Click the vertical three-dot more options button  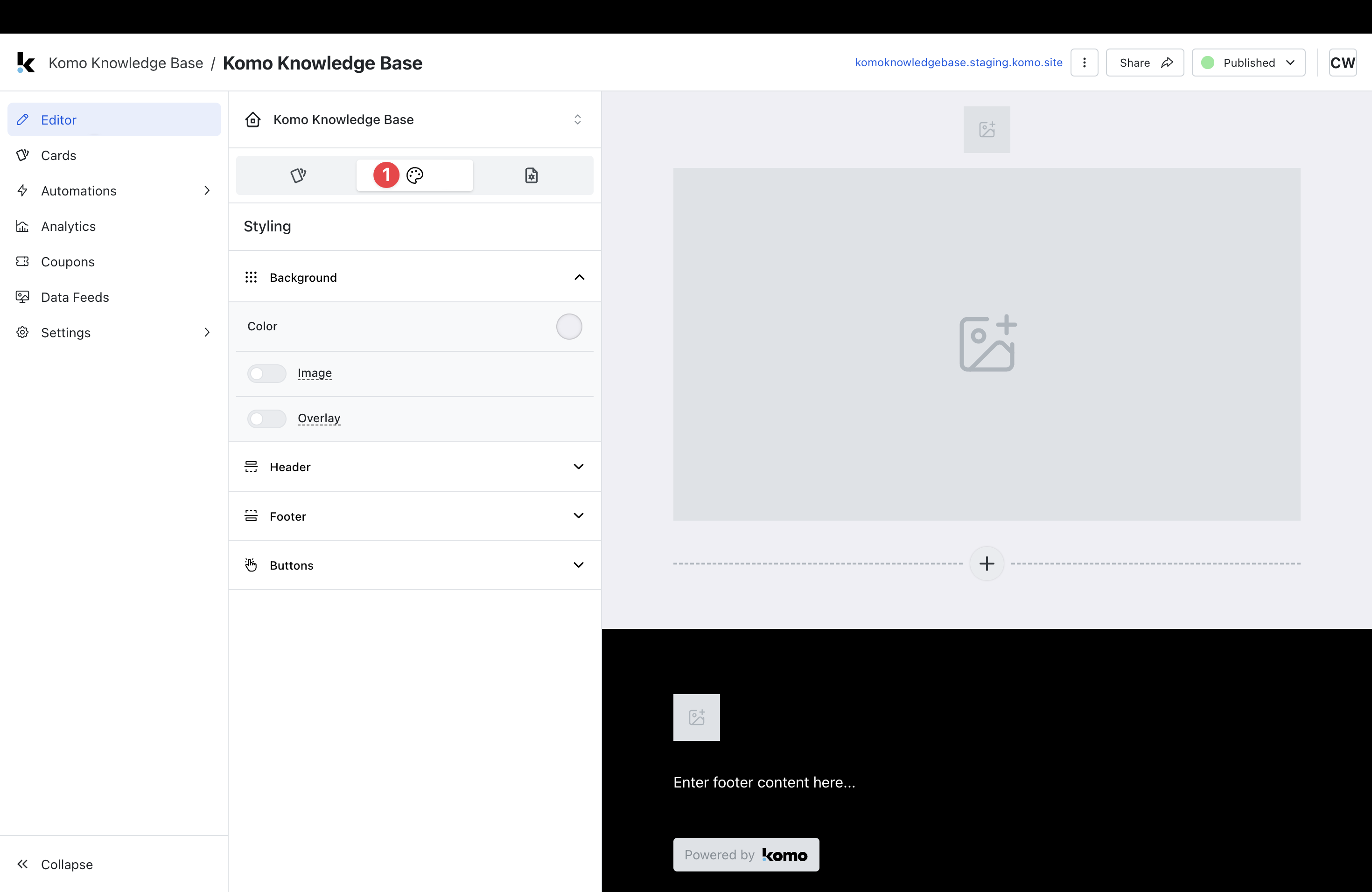tap(1084, 62)
